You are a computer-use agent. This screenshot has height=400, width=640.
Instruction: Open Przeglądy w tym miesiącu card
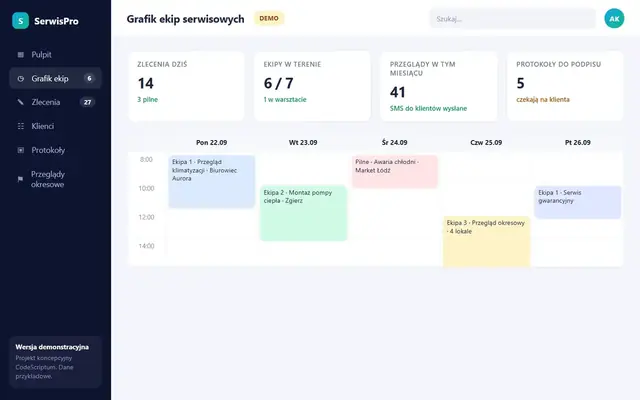(439, 86)
